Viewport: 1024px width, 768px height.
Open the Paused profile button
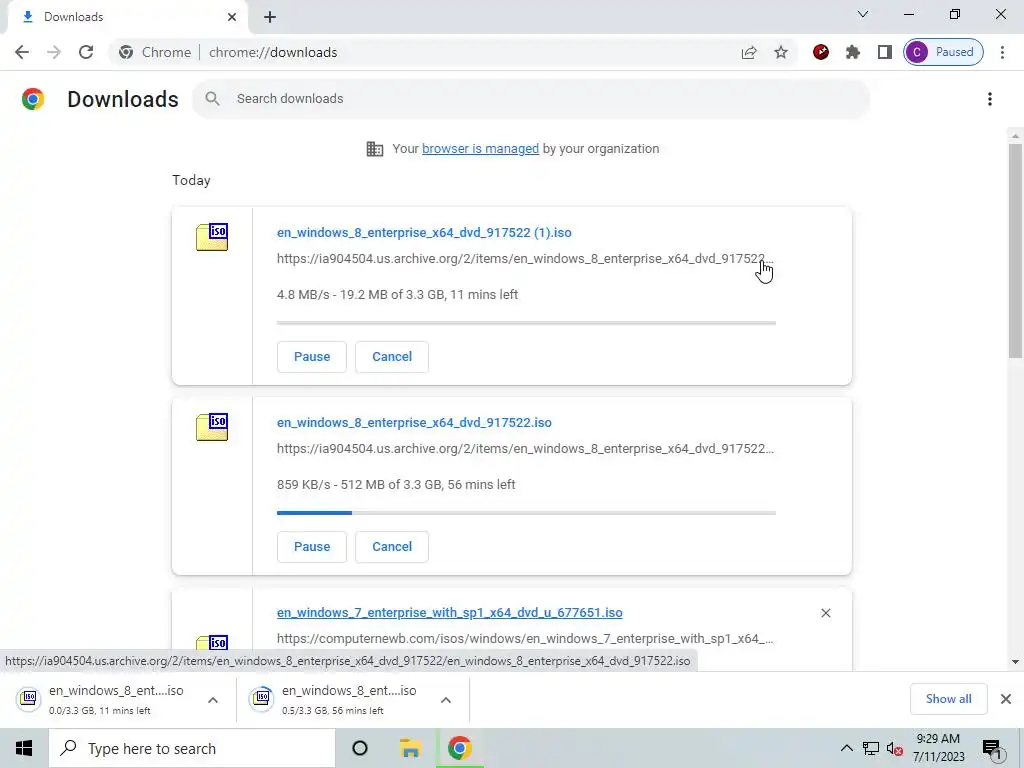pyautogui.click(x=943, y=52)
